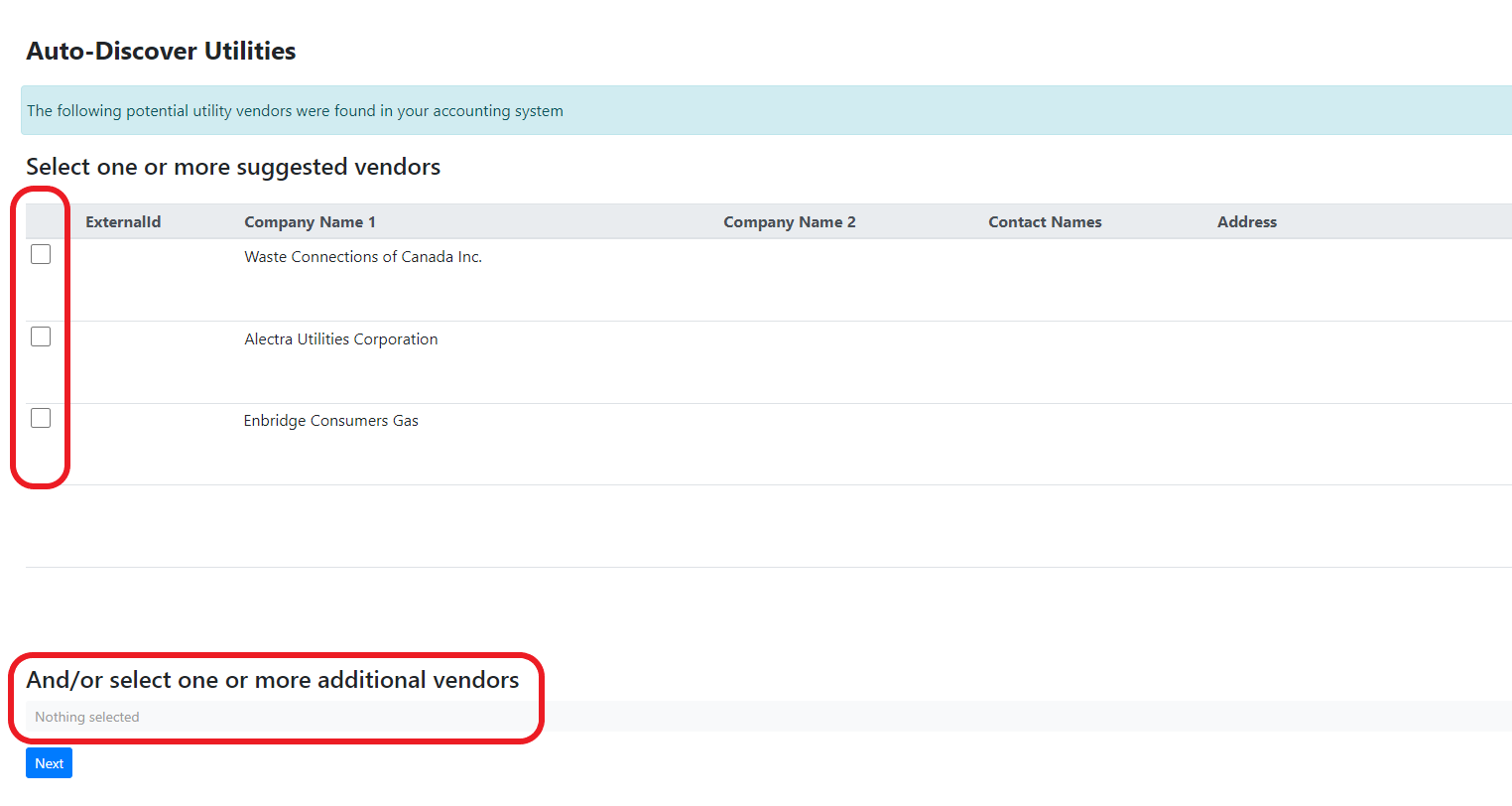Click the 'Enbridge Consumers Gas' vendor name
Image resolution: width=1512 pixels, height=806 pixels.
[331, 421]
